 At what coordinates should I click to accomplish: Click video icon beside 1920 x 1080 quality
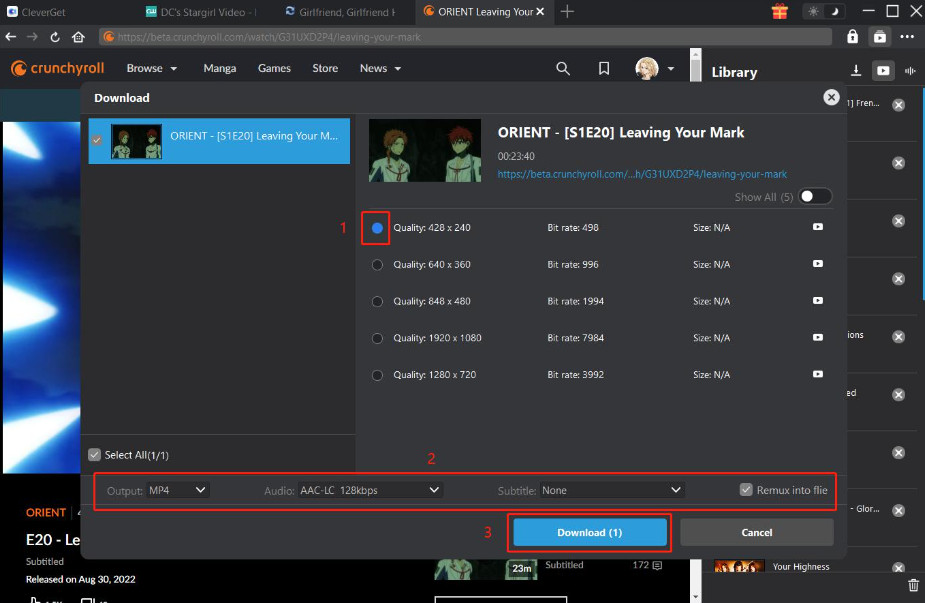(x=818, y=338)
